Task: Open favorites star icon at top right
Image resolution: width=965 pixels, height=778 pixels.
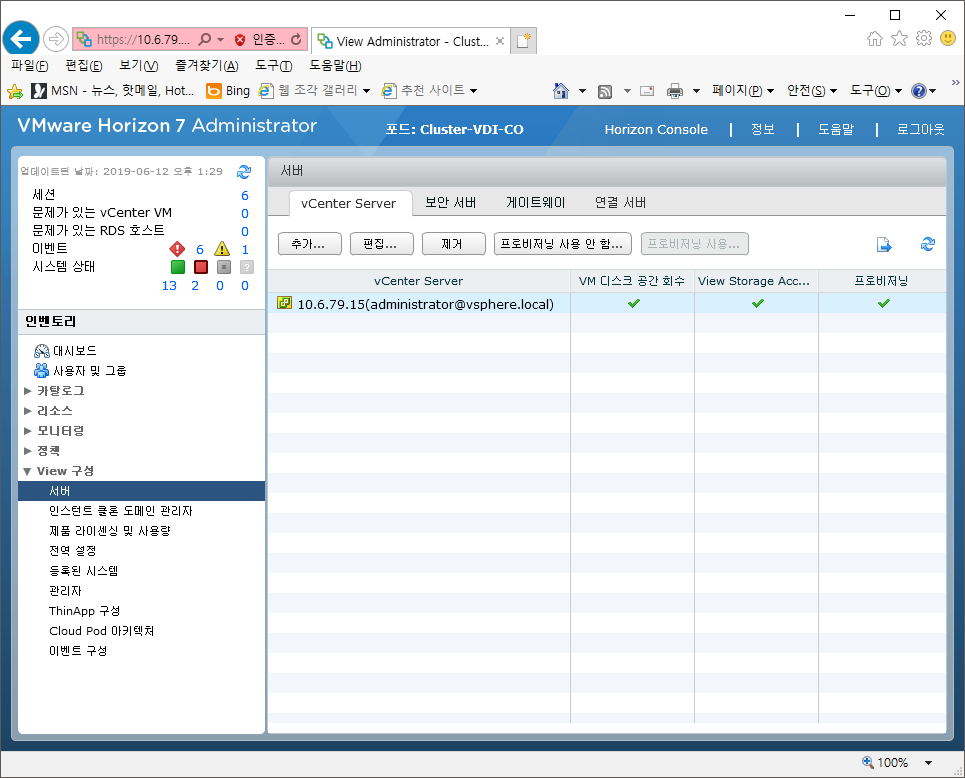Action: [x=899, y=39]
